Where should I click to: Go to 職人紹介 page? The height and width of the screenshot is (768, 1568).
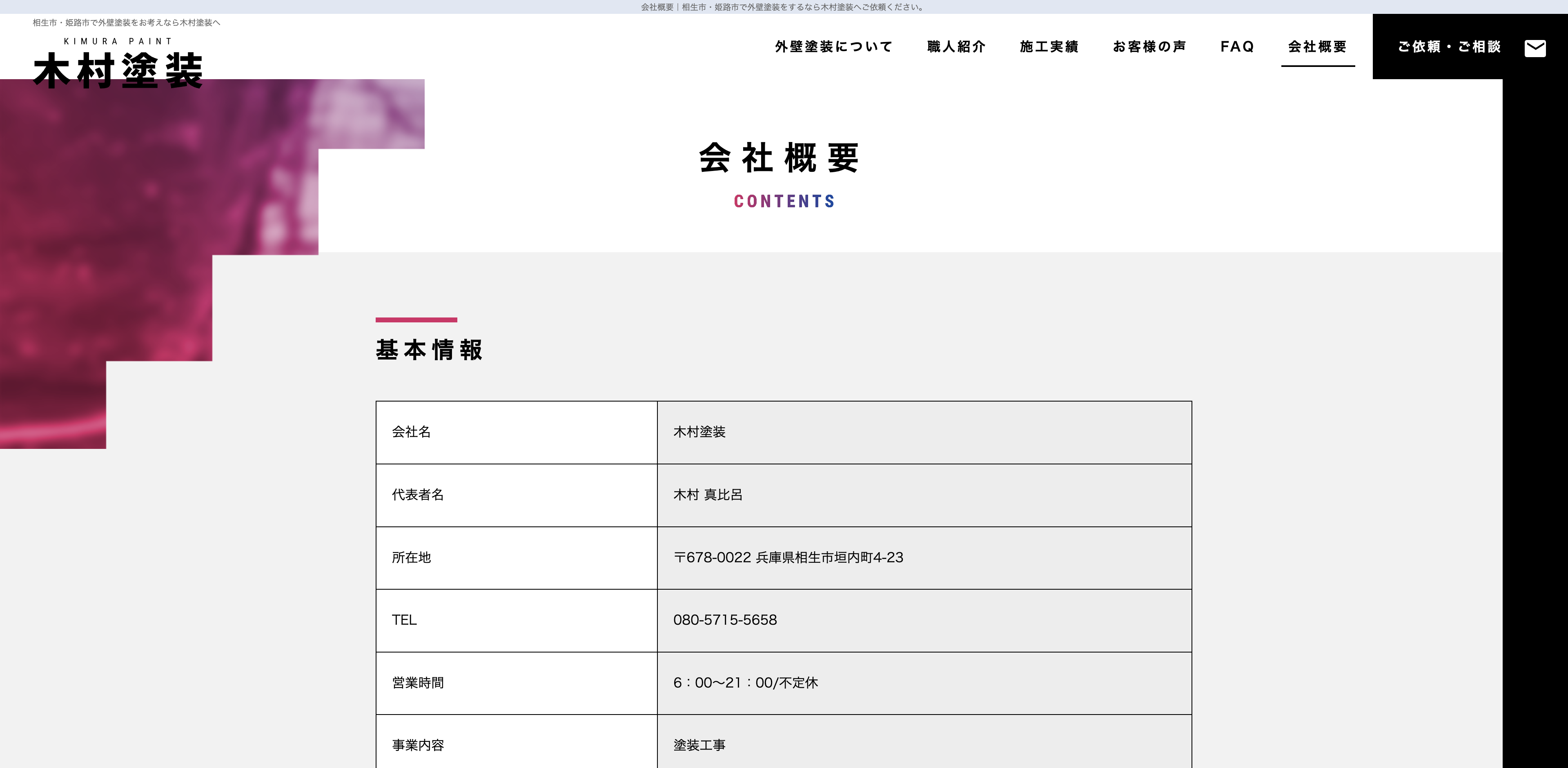click(956, 47)
